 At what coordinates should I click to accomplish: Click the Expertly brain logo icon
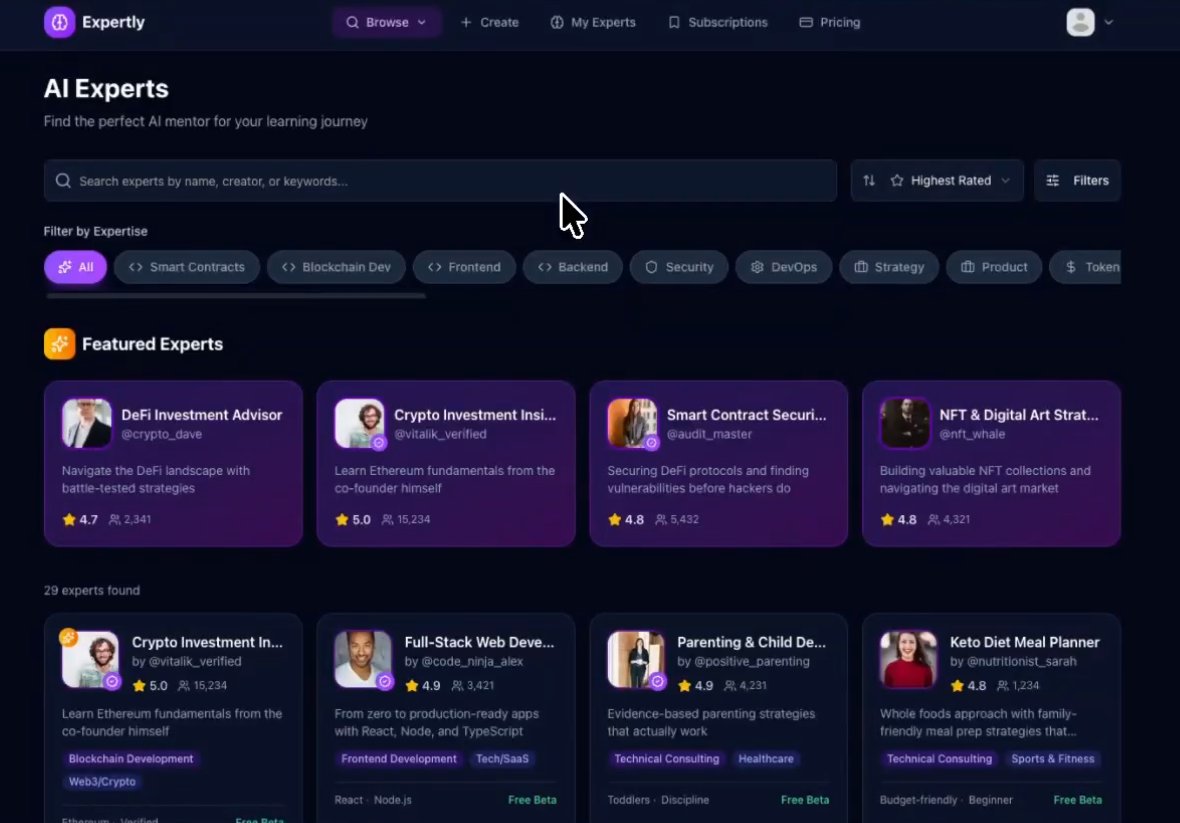point(59,22)
